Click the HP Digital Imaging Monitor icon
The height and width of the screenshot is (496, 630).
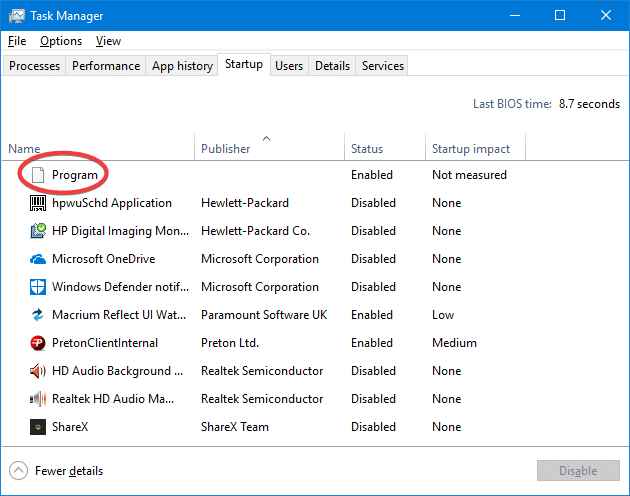(x=38, y=231)
